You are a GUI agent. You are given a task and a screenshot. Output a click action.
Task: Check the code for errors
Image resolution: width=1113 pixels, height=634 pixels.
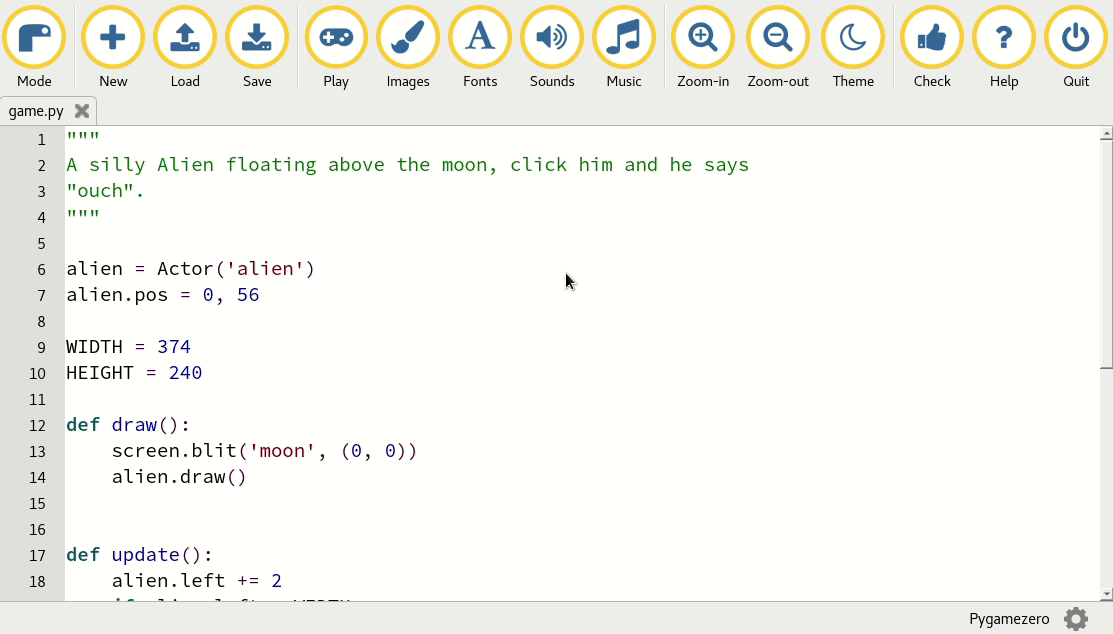coord(931,35)
